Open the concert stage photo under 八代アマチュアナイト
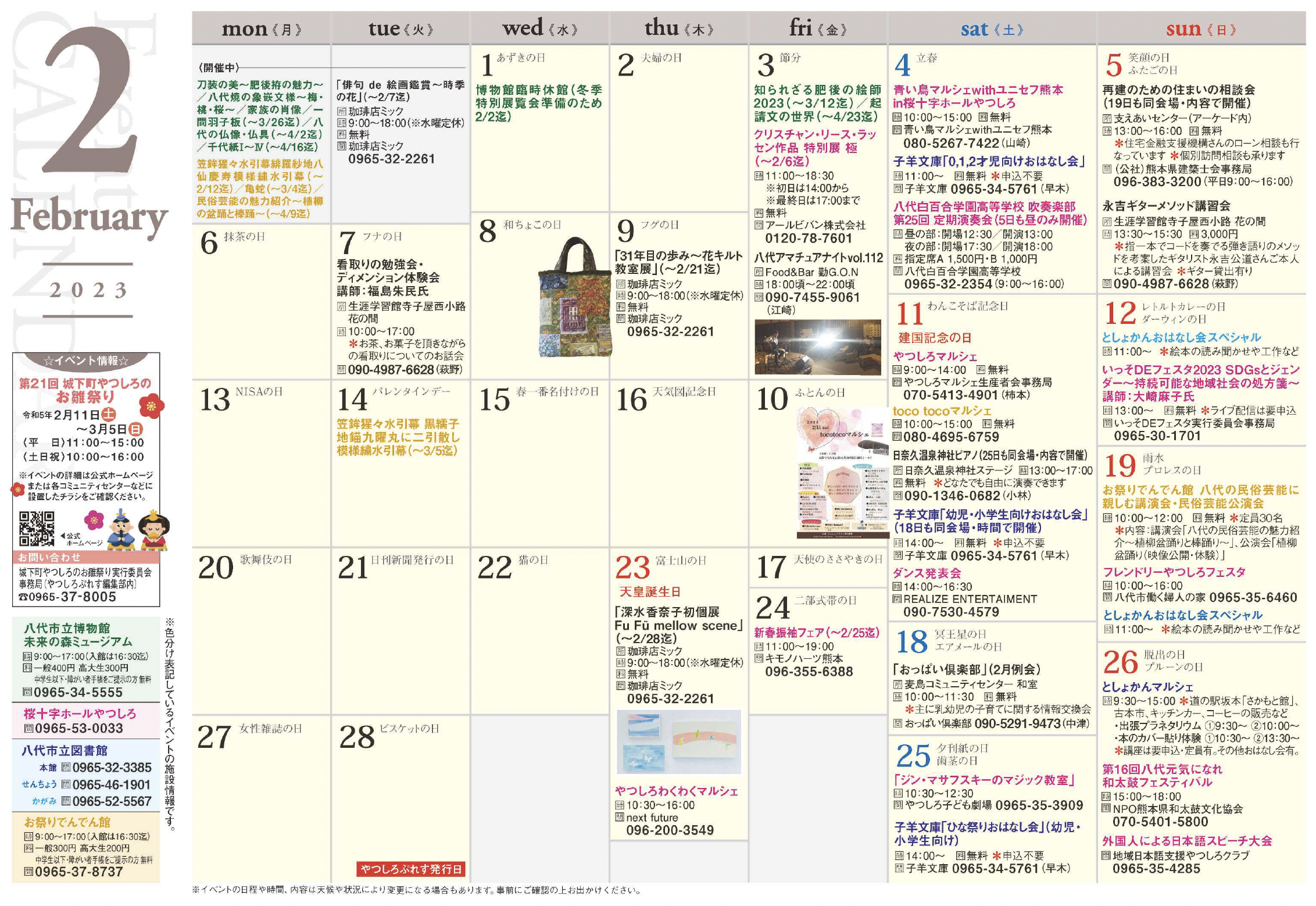Viewport: 1316px width, 906px height. tap(817, 347)
